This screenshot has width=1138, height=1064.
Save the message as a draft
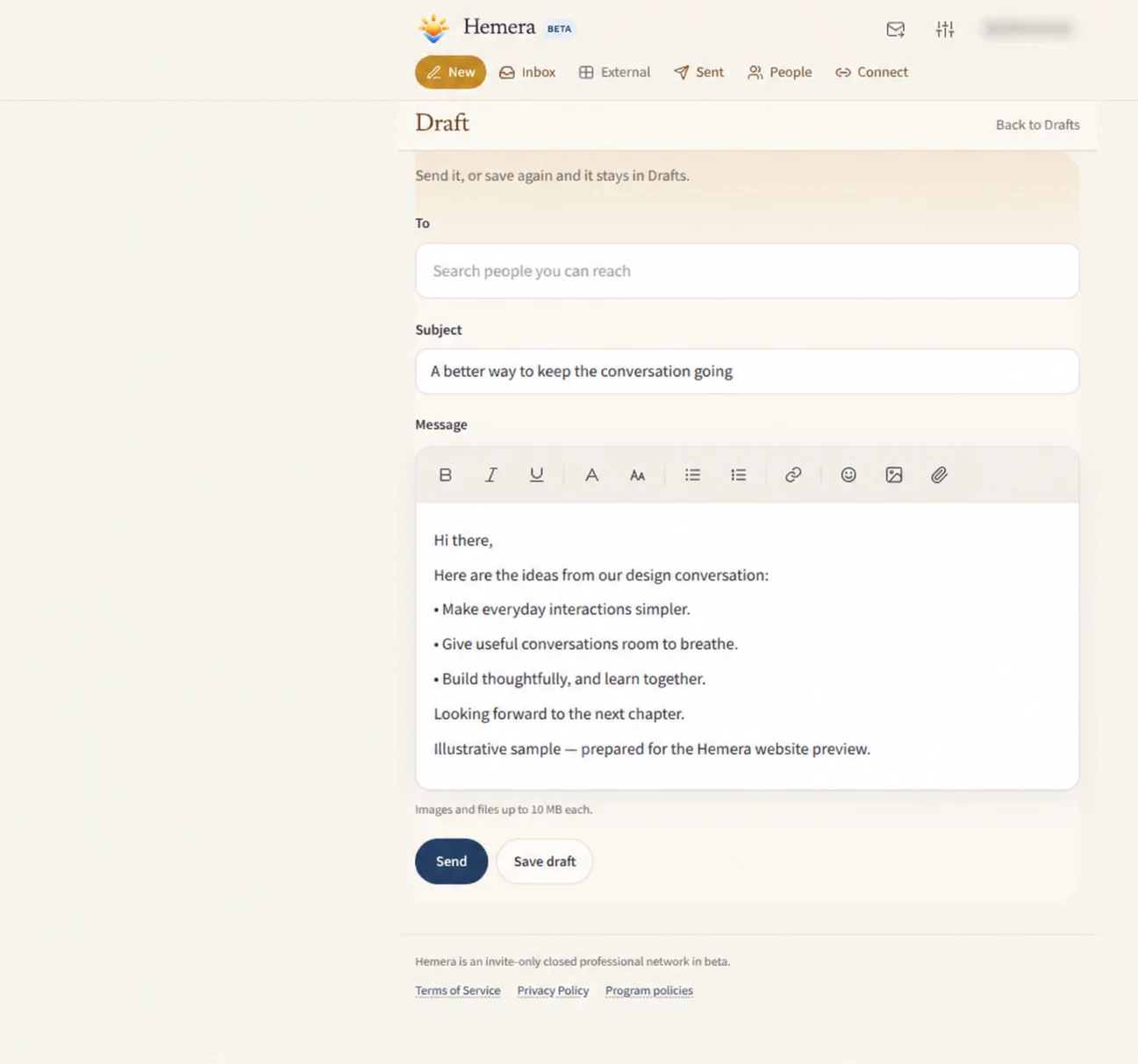point(545,861)
